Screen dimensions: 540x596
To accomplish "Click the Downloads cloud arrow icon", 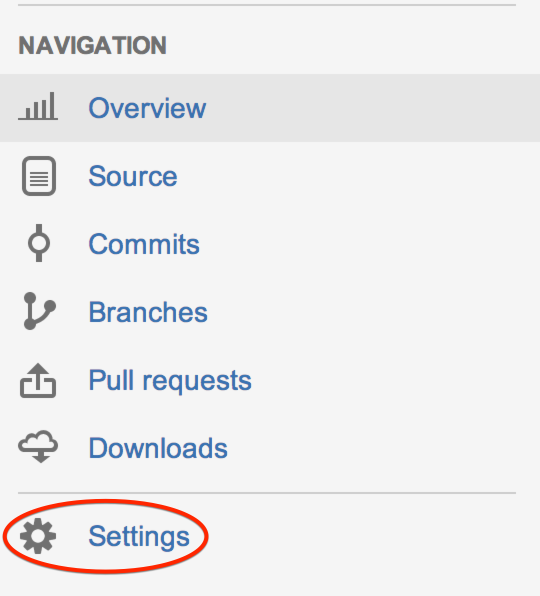I will [x=38, y=447].
